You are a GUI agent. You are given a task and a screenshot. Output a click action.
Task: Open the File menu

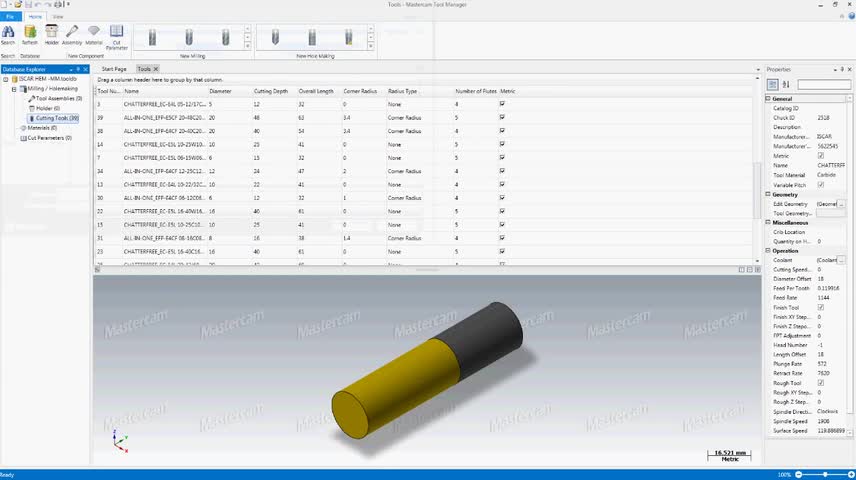[x=10, y=16]
